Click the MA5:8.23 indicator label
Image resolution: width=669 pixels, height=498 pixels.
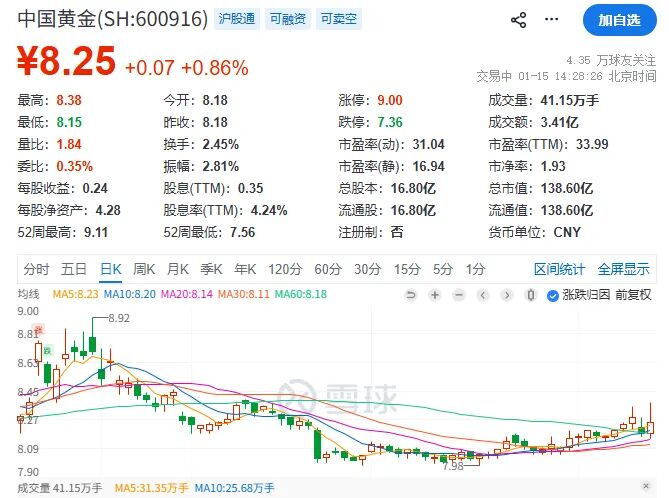(x=76, y=294)
